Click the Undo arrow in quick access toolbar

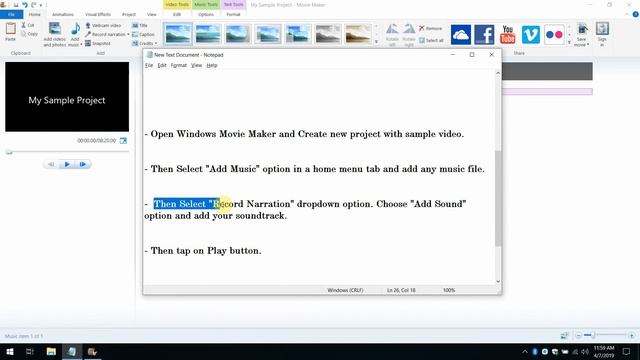[x=25, y=5]
